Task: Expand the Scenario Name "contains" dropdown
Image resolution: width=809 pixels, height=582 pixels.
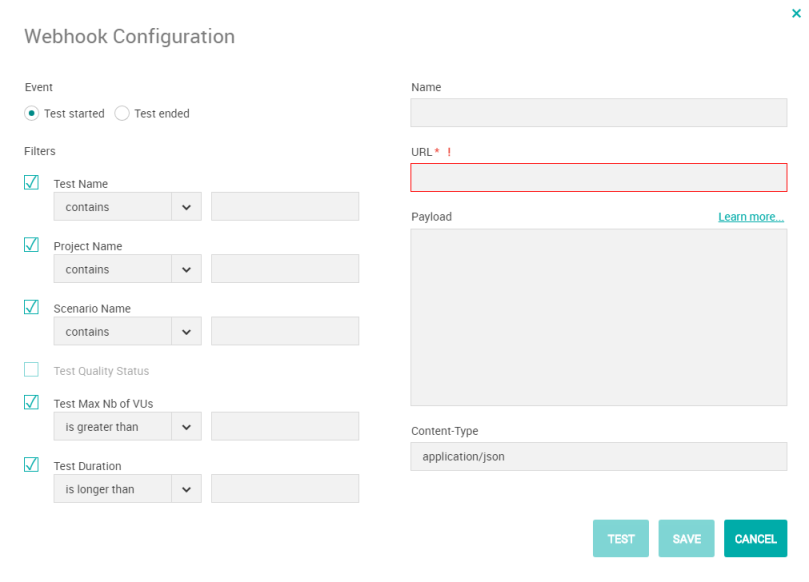Action: point(127,331)
